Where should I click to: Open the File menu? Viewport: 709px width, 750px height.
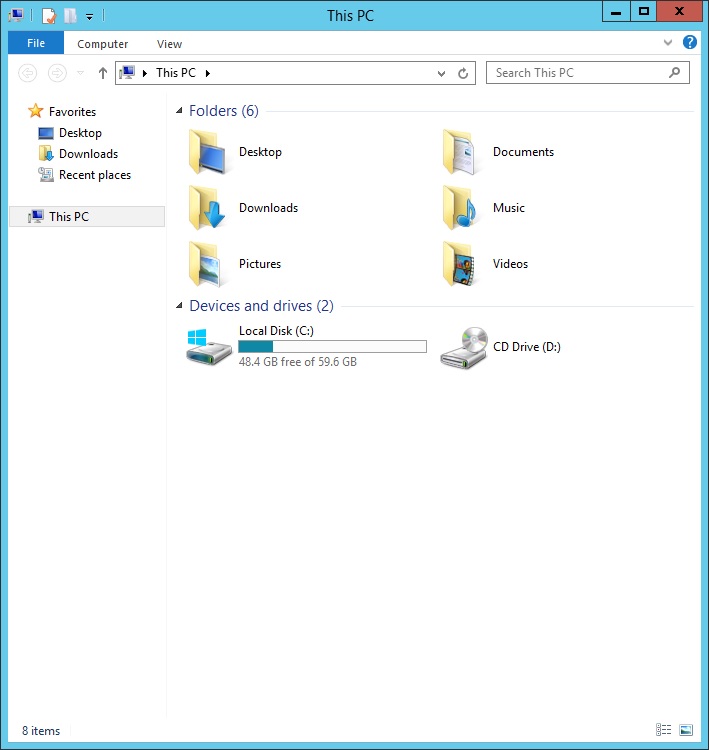36,43
